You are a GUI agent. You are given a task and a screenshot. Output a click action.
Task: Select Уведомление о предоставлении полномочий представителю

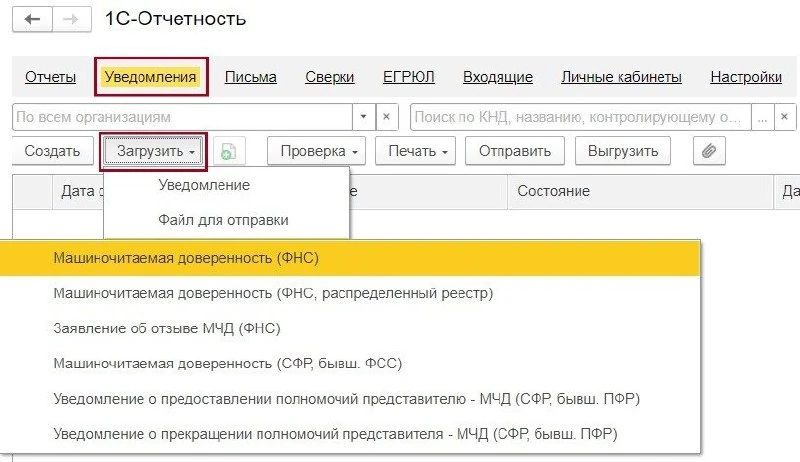[x=349, y=399]
